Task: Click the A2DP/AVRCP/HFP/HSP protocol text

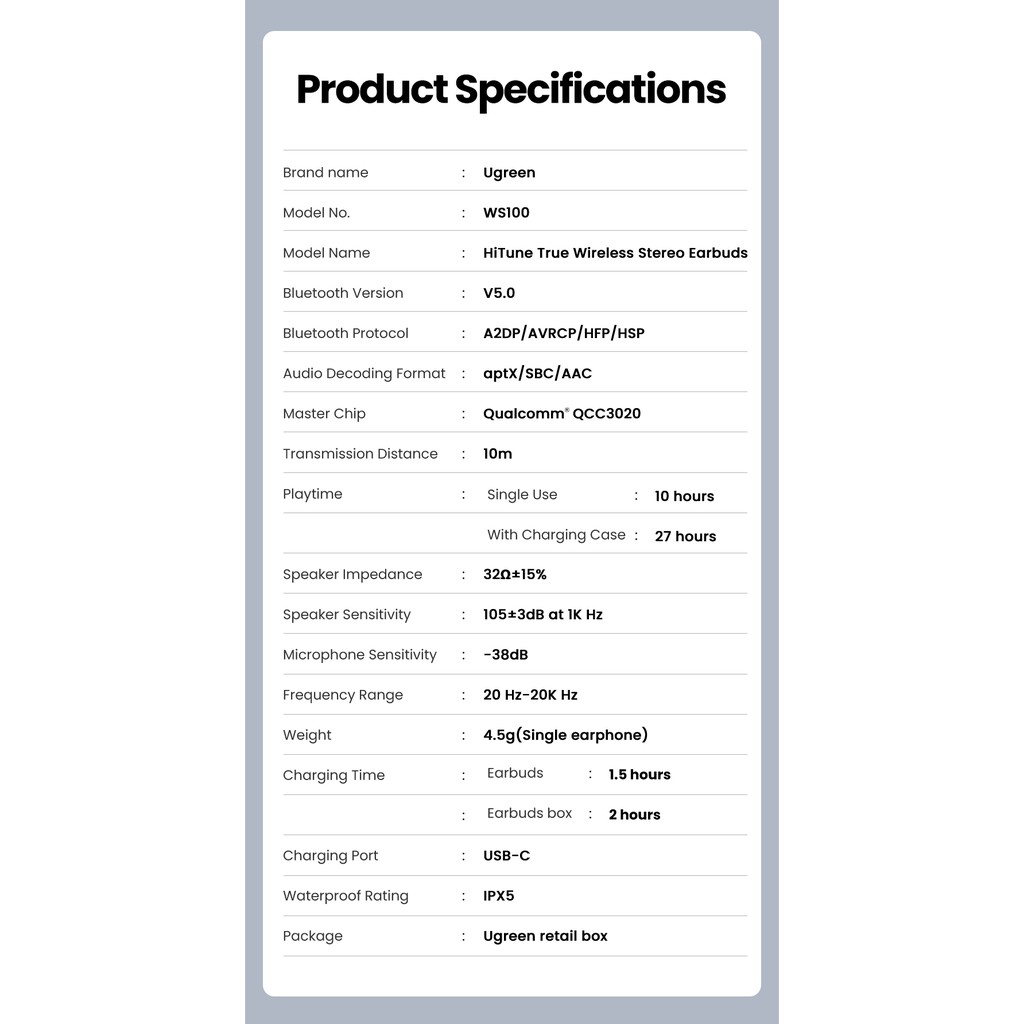Action: click(564, 333)
